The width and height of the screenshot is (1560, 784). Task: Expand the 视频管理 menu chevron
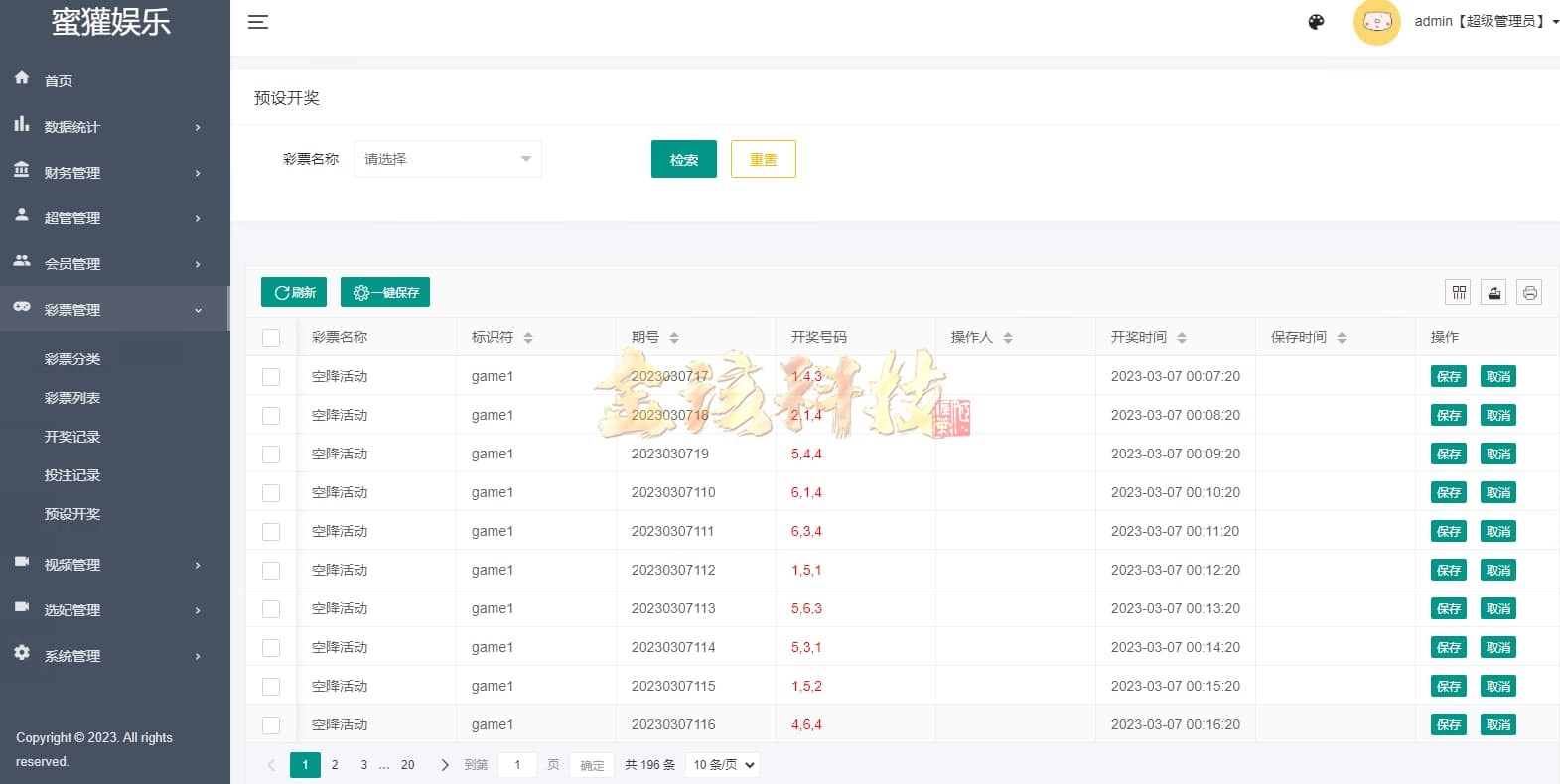tap(198, 565)
